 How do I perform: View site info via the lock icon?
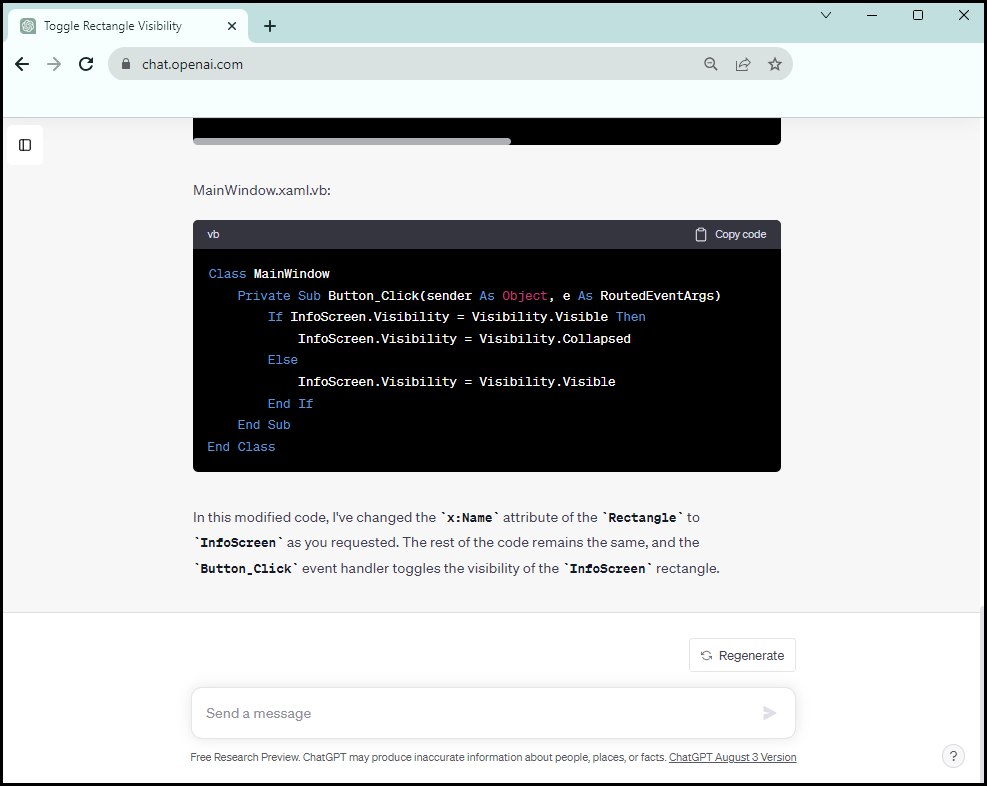(126, 64)
